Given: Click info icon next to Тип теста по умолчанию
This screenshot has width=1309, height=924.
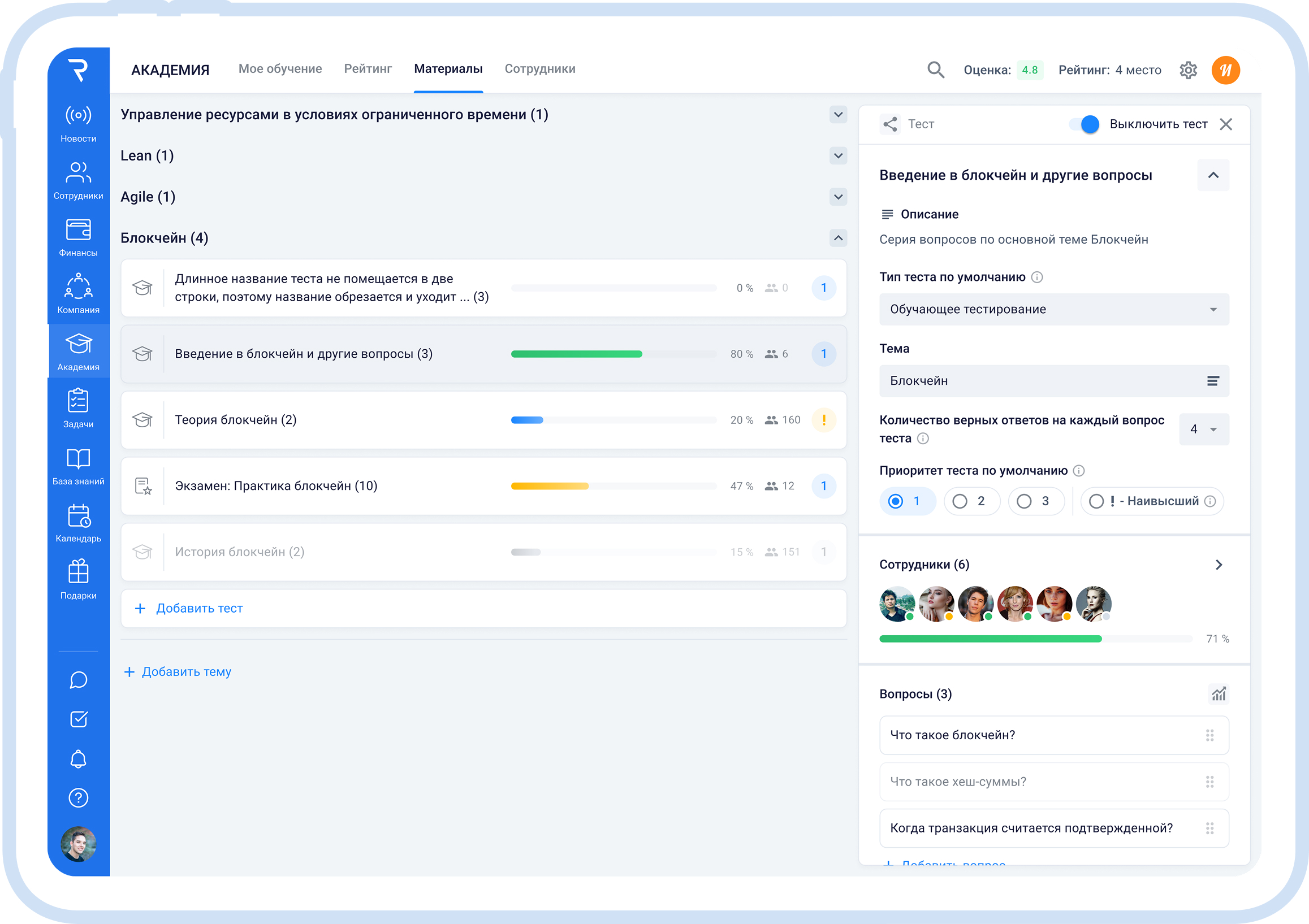Looking at the screenshot, I should tap(1037, 277).
